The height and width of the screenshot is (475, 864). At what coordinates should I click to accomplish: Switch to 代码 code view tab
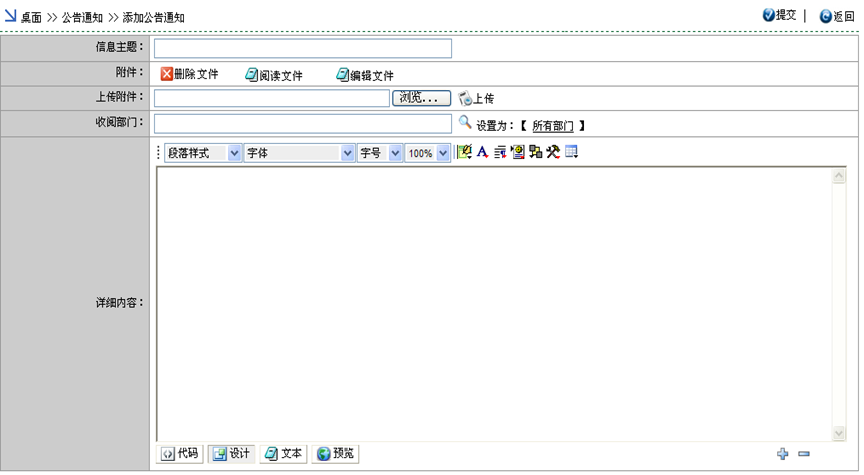[180, 454]
